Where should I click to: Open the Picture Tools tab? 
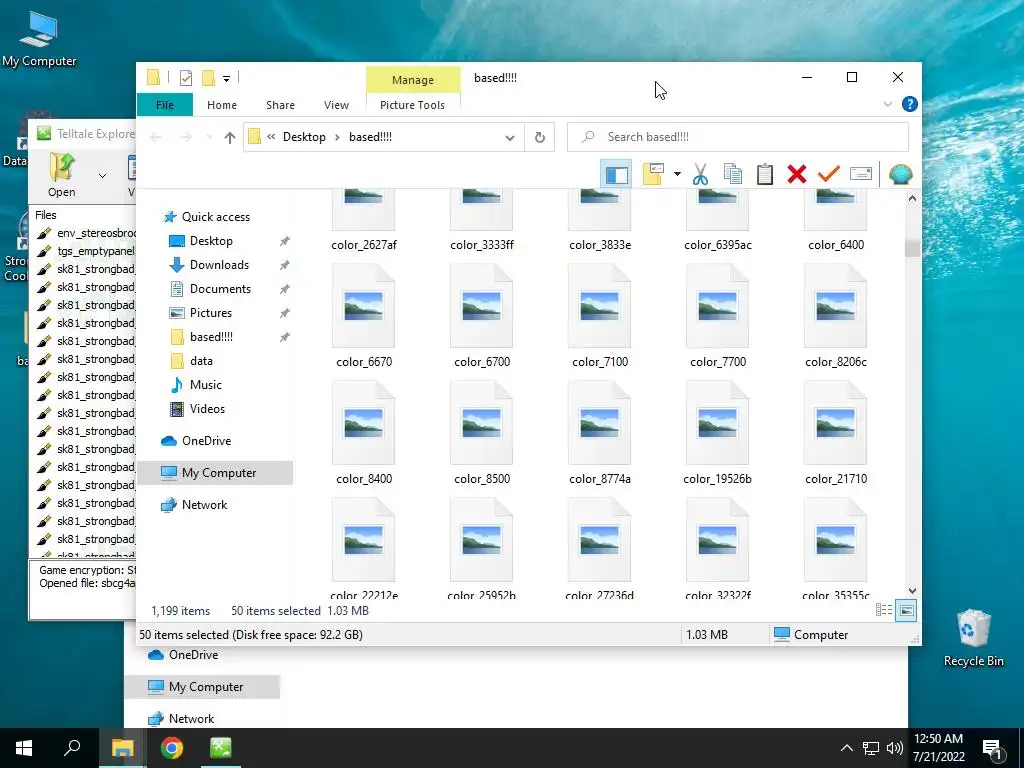tap(412, 105)
